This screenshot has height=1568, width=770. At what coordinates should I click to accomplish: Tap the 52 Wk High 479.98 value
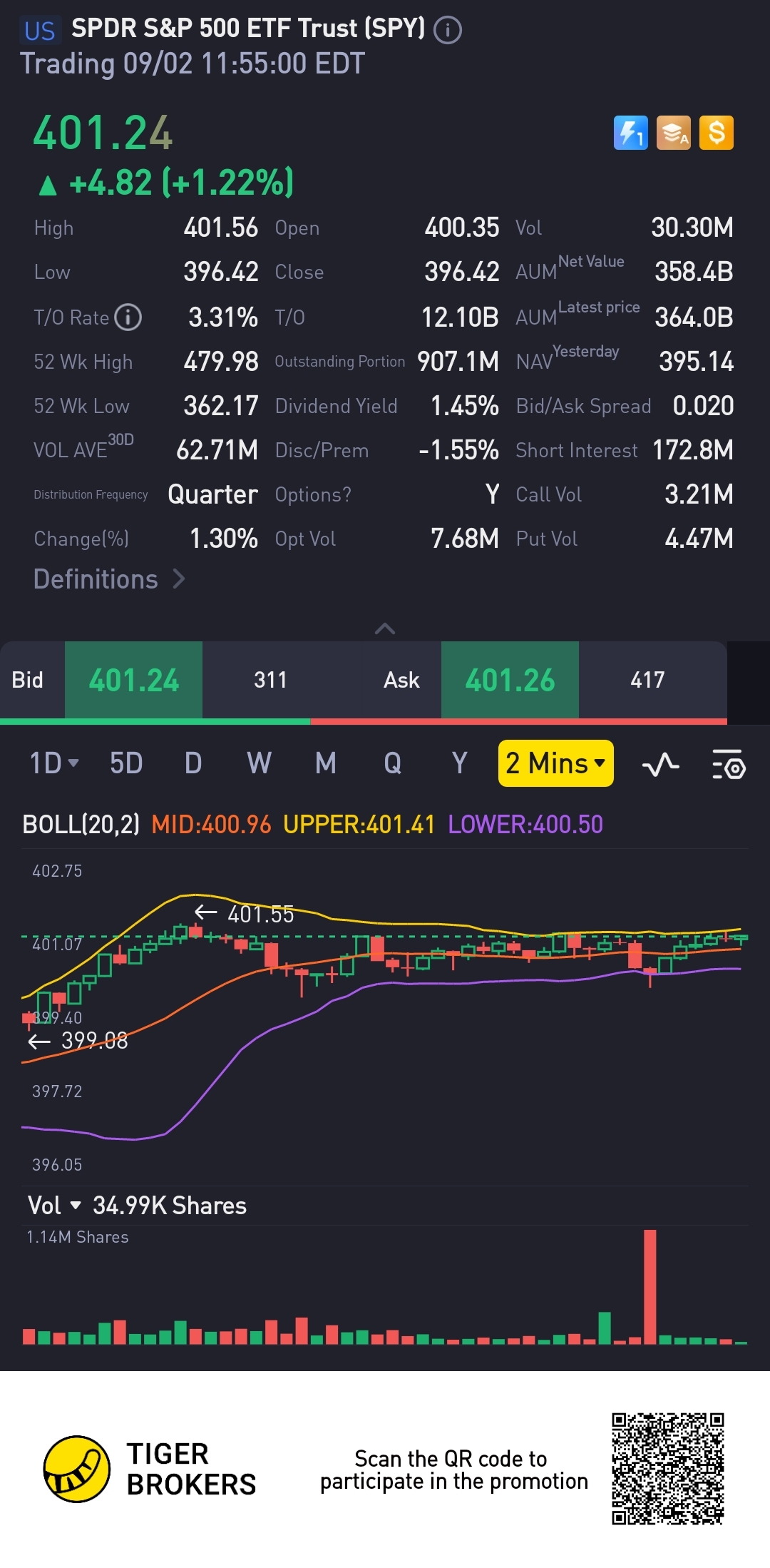coord(221,362)
